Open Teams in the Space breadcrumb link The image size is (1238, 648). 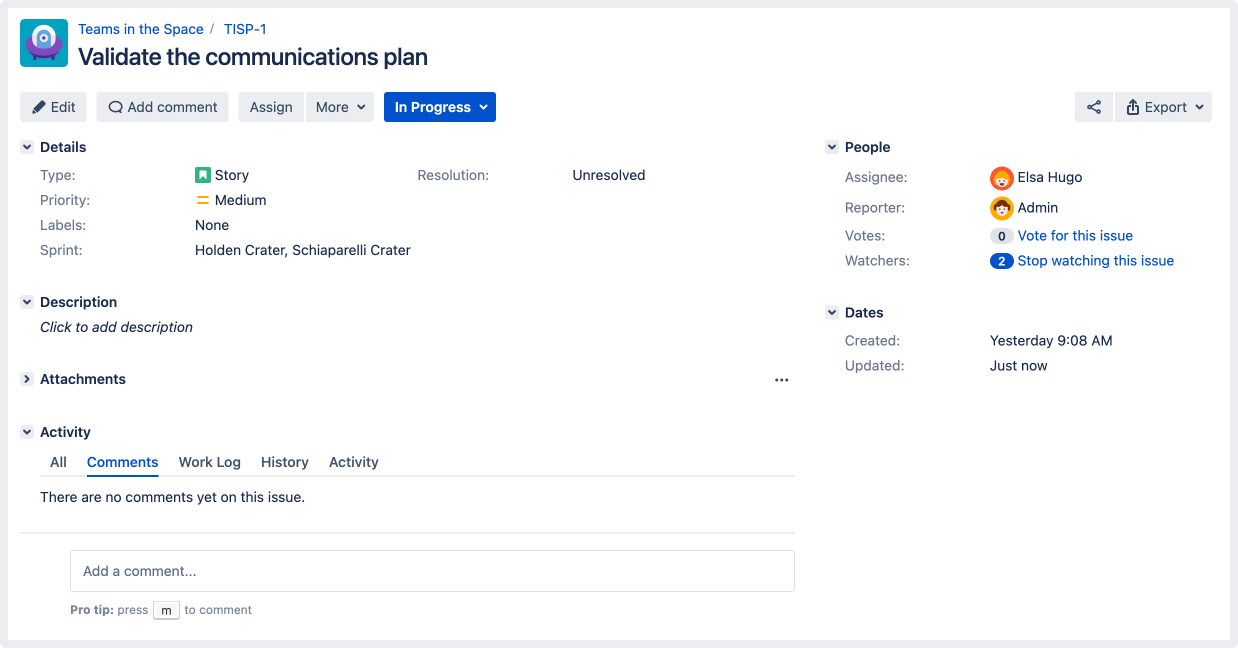tap(141, 29)
